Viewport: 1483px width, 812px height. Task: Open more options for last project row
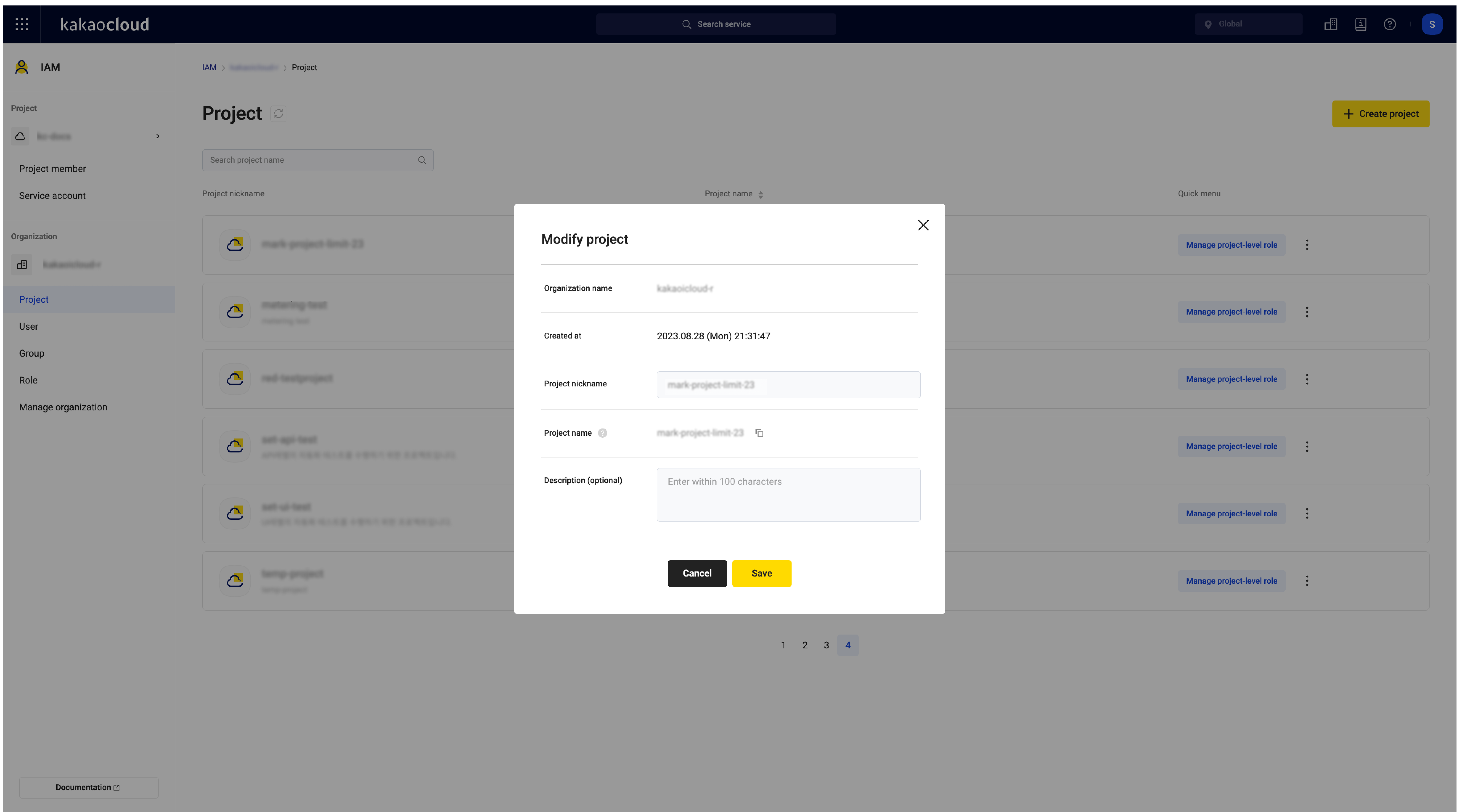(x=1307, y=581)
